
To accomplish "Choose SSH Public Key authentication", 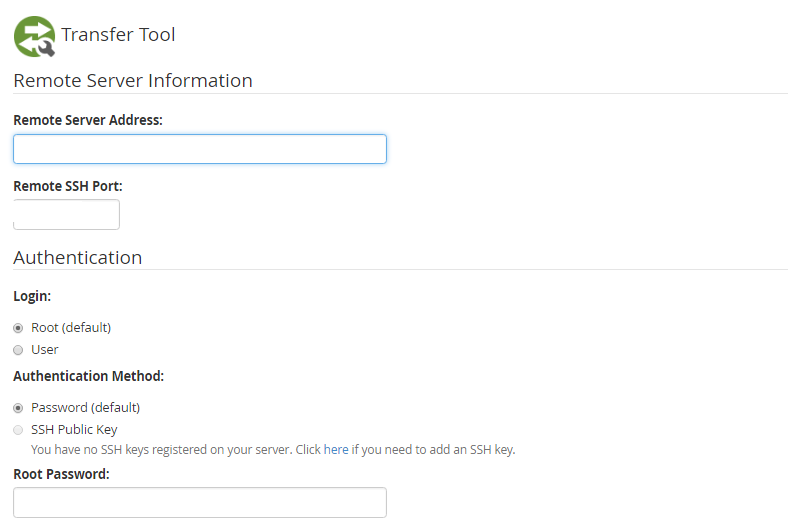I will coord(18,430).
